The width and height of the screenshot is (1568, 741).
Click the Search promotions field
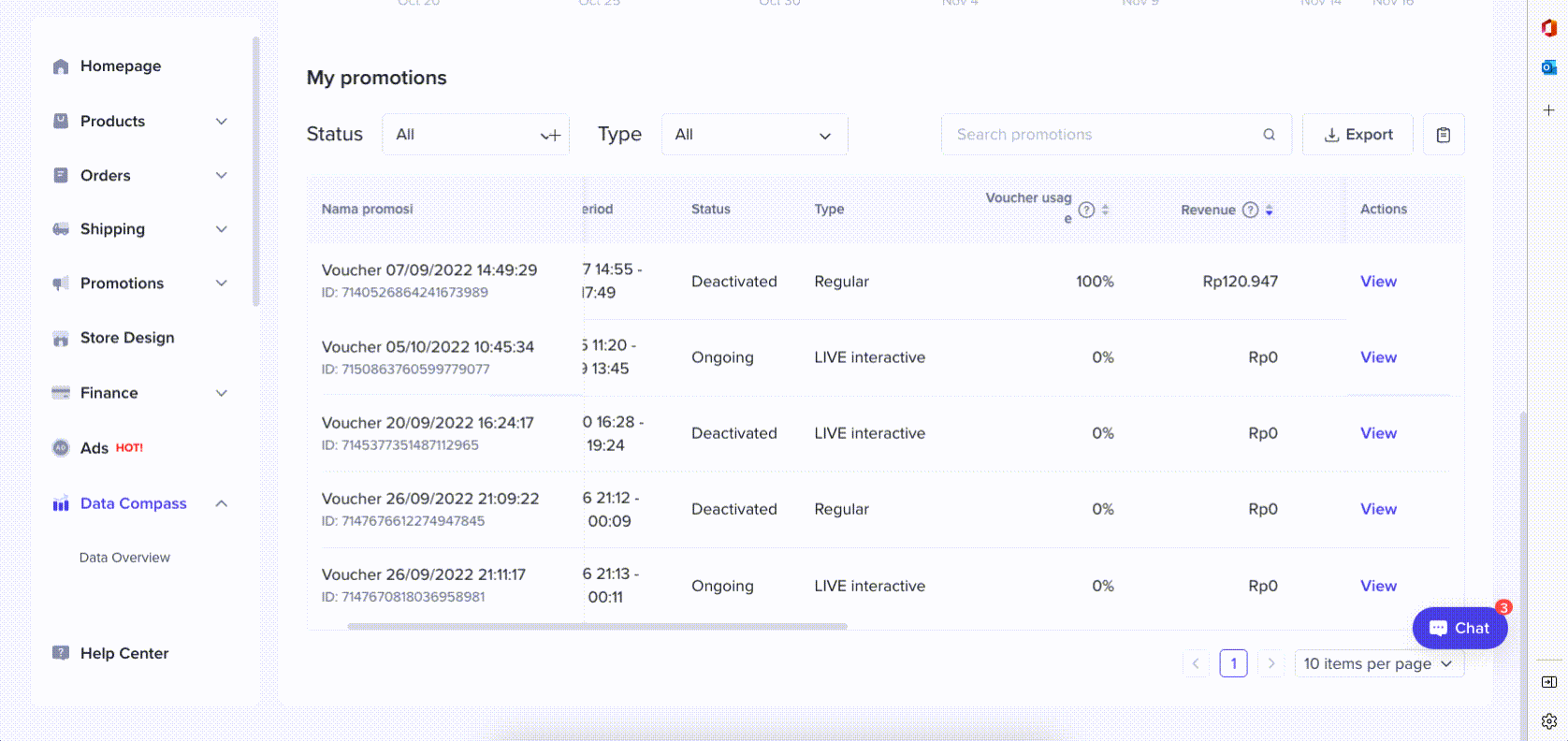1104,135
